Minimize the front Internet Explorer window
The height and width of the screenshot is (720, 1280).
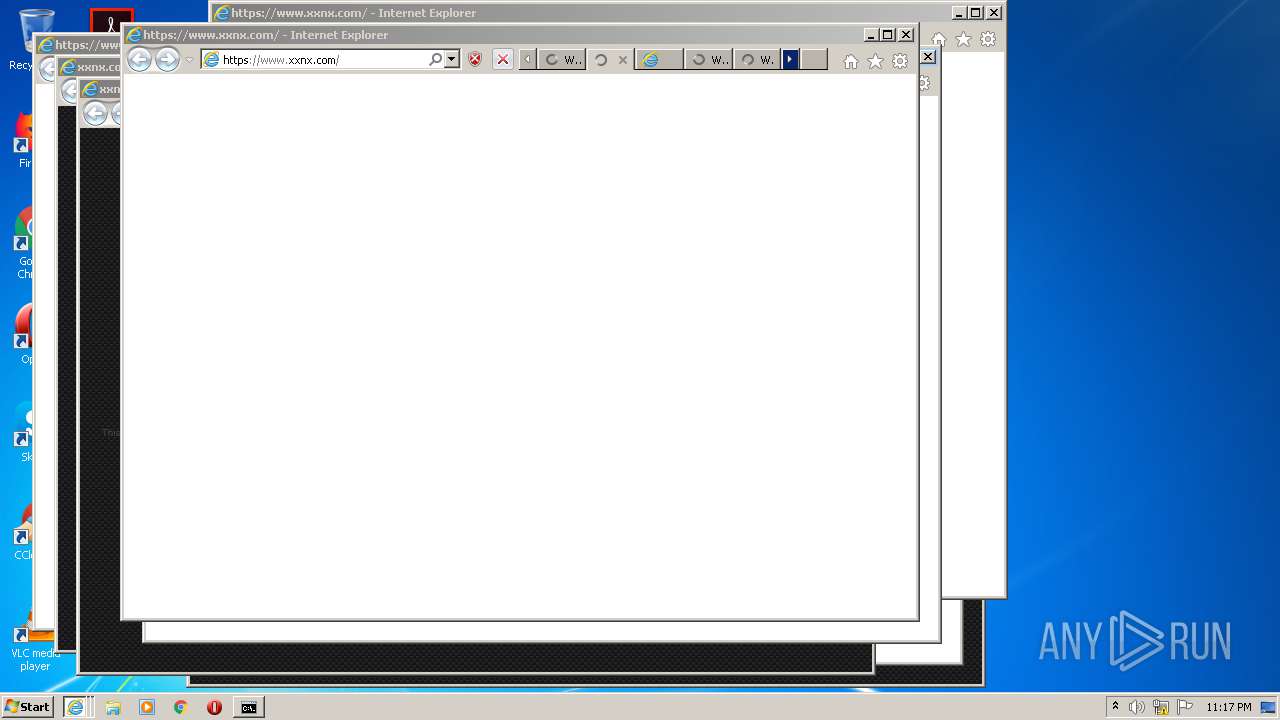pyautogui.click(x=870, y=35)
